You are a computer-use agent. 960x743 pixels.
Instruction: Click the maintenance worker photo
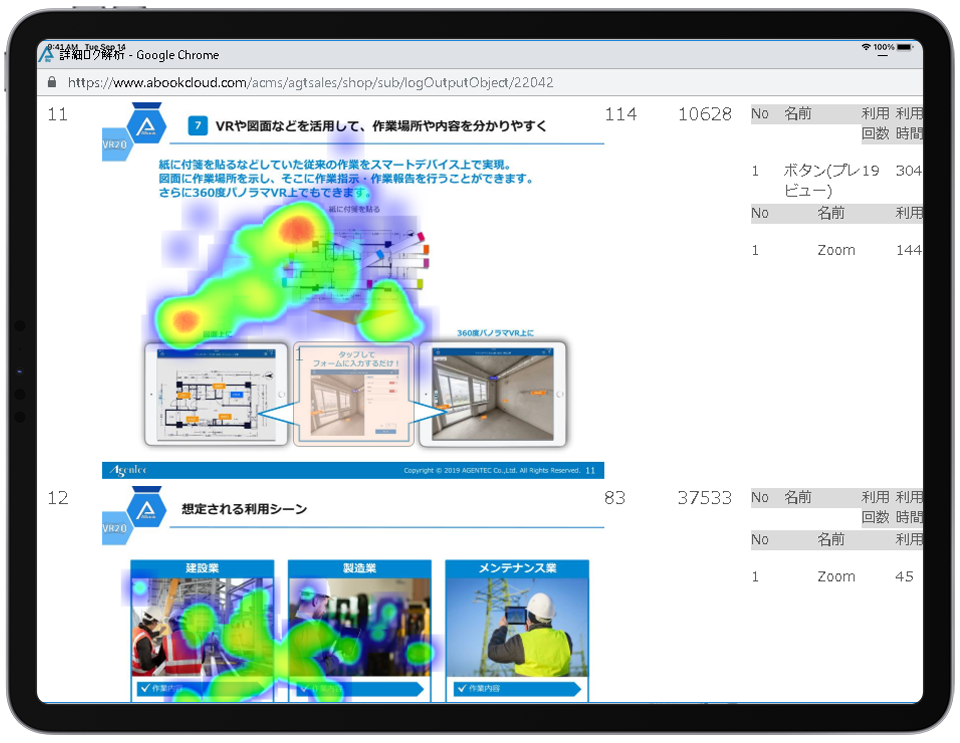click(517, 627)
